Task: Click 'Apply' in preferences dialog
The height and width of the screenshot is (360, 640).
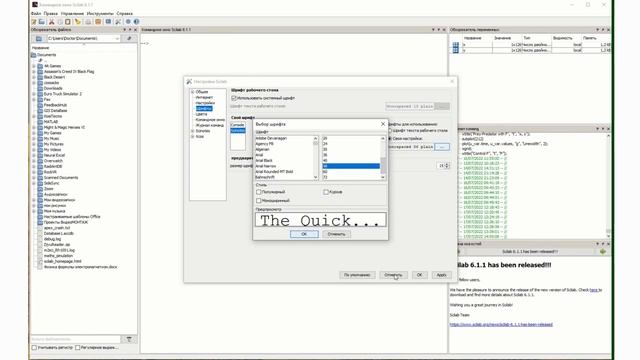Action: [x=442, y=275]
